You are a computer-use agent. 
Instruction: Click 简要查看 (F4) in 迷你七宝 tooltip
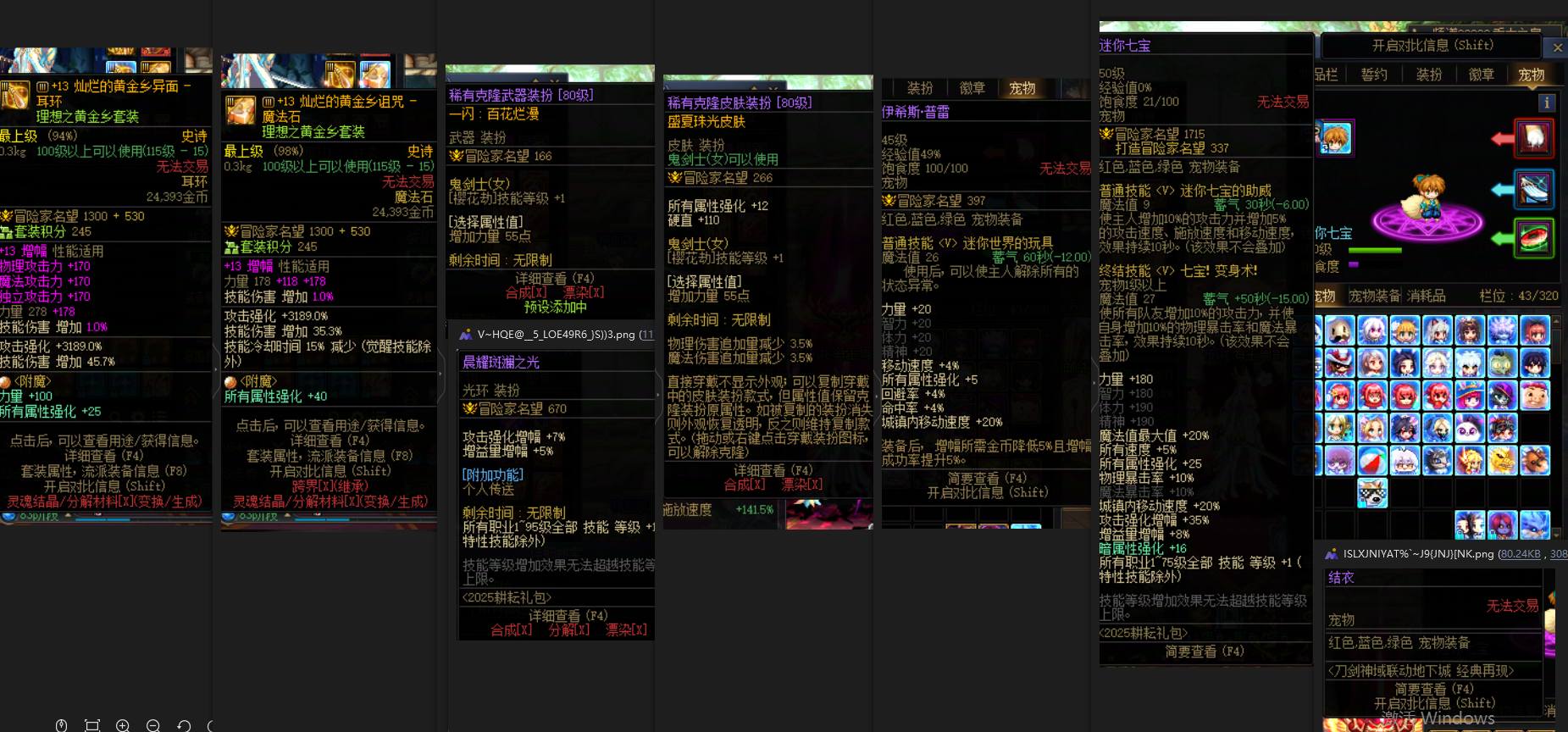coord(1204,652)
